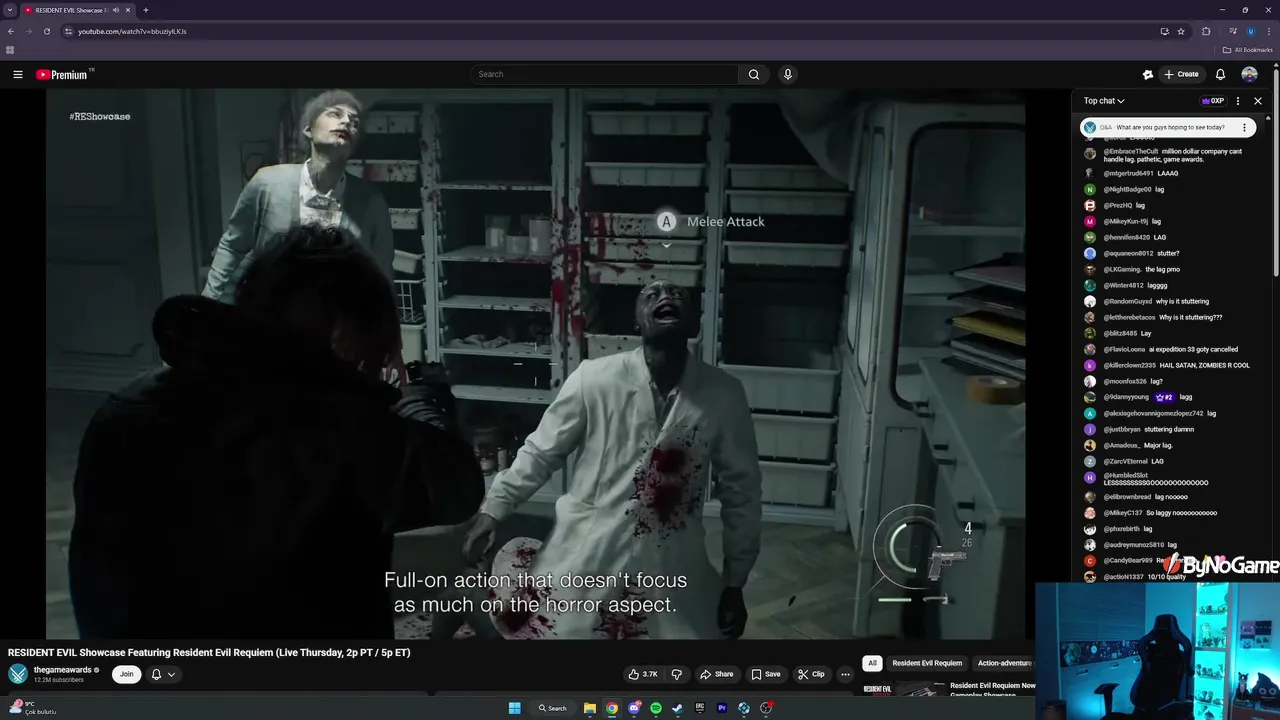The image size is (1280, 720).
Task: Create a clip with the Clip button
Action: [811, 674]
